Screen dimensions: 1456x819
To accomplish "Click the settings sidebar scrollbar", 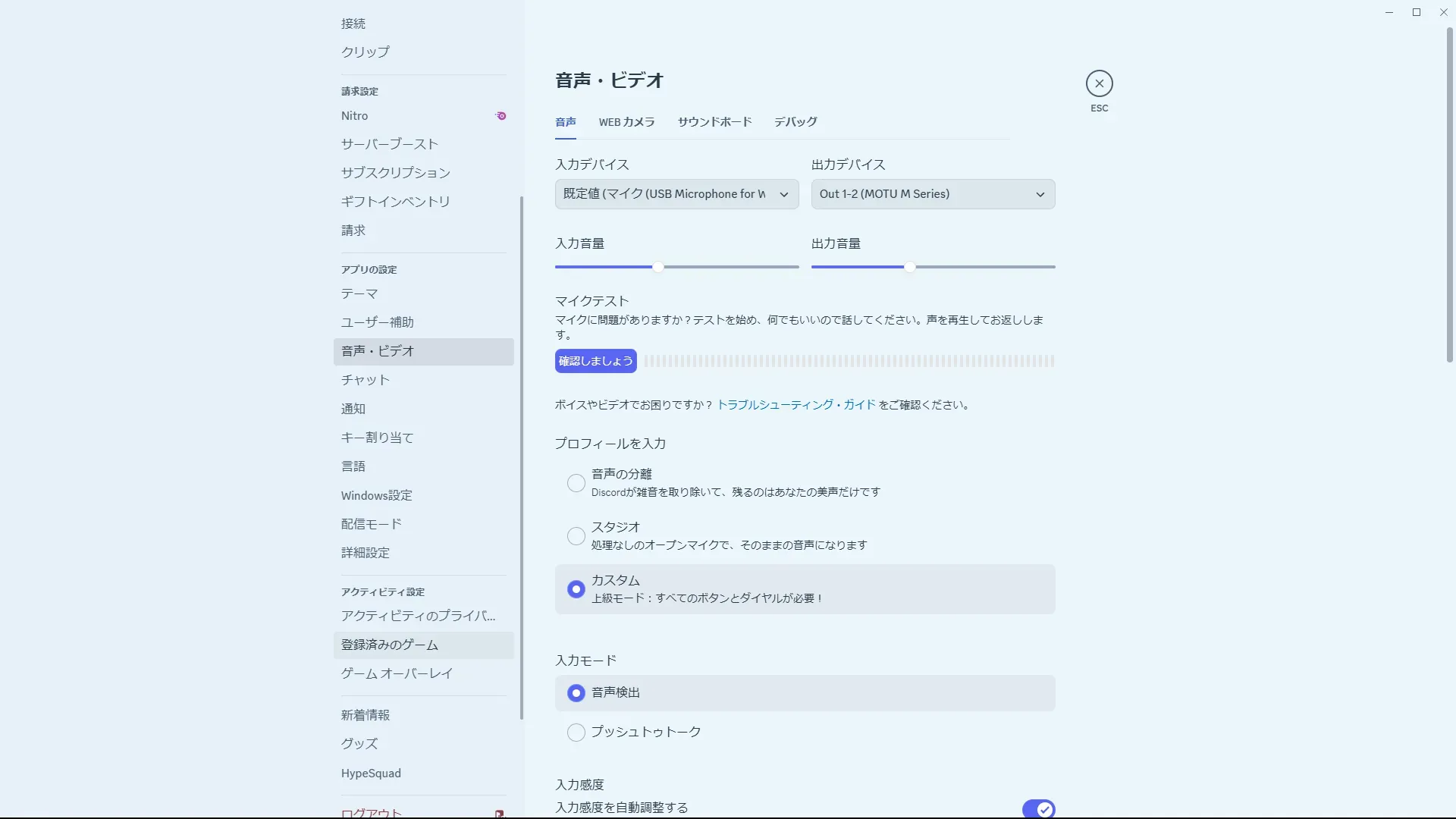I will tap(521, 455).
